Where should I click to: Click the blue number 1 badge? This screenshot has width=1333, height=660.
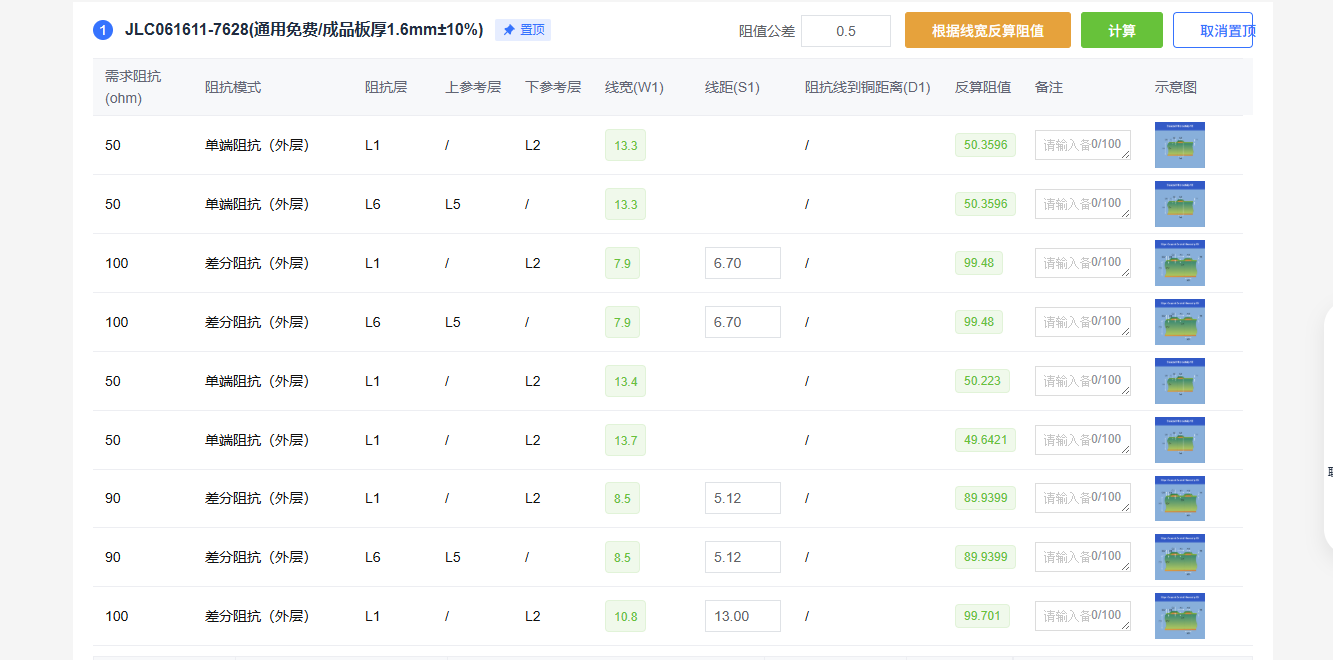pyautogui.click(x=103, y=30)
